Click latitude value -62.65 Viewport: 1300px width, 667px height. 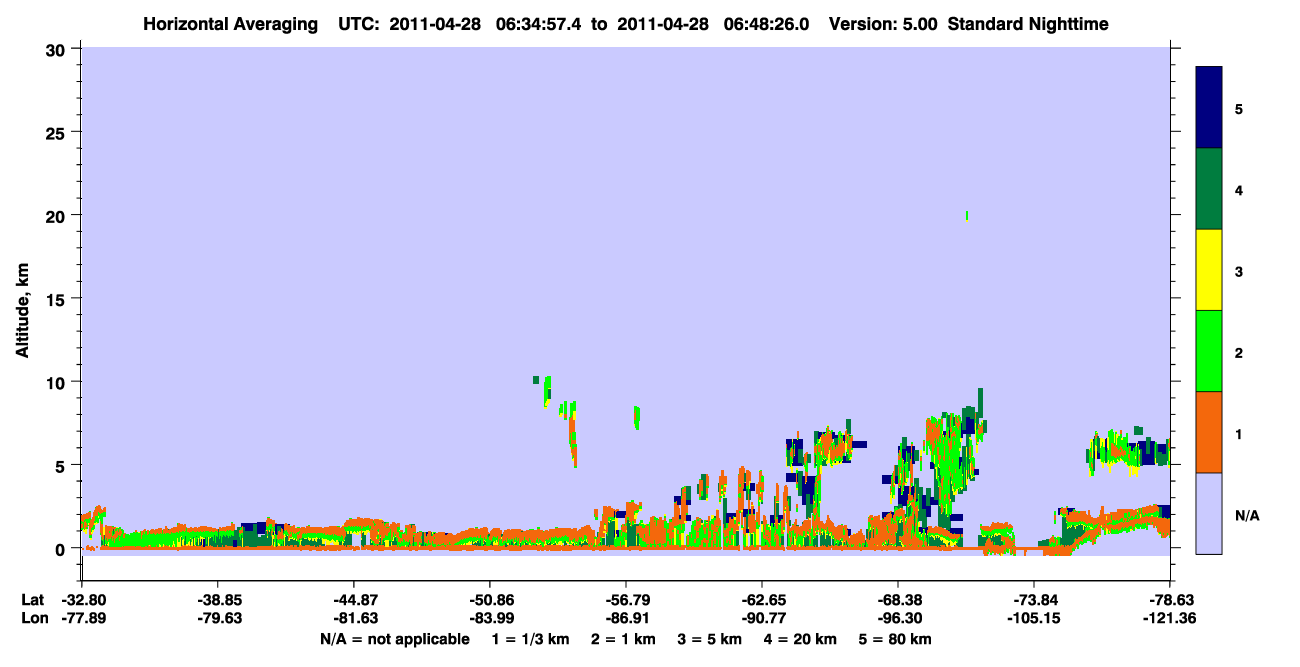coord(761,600)
